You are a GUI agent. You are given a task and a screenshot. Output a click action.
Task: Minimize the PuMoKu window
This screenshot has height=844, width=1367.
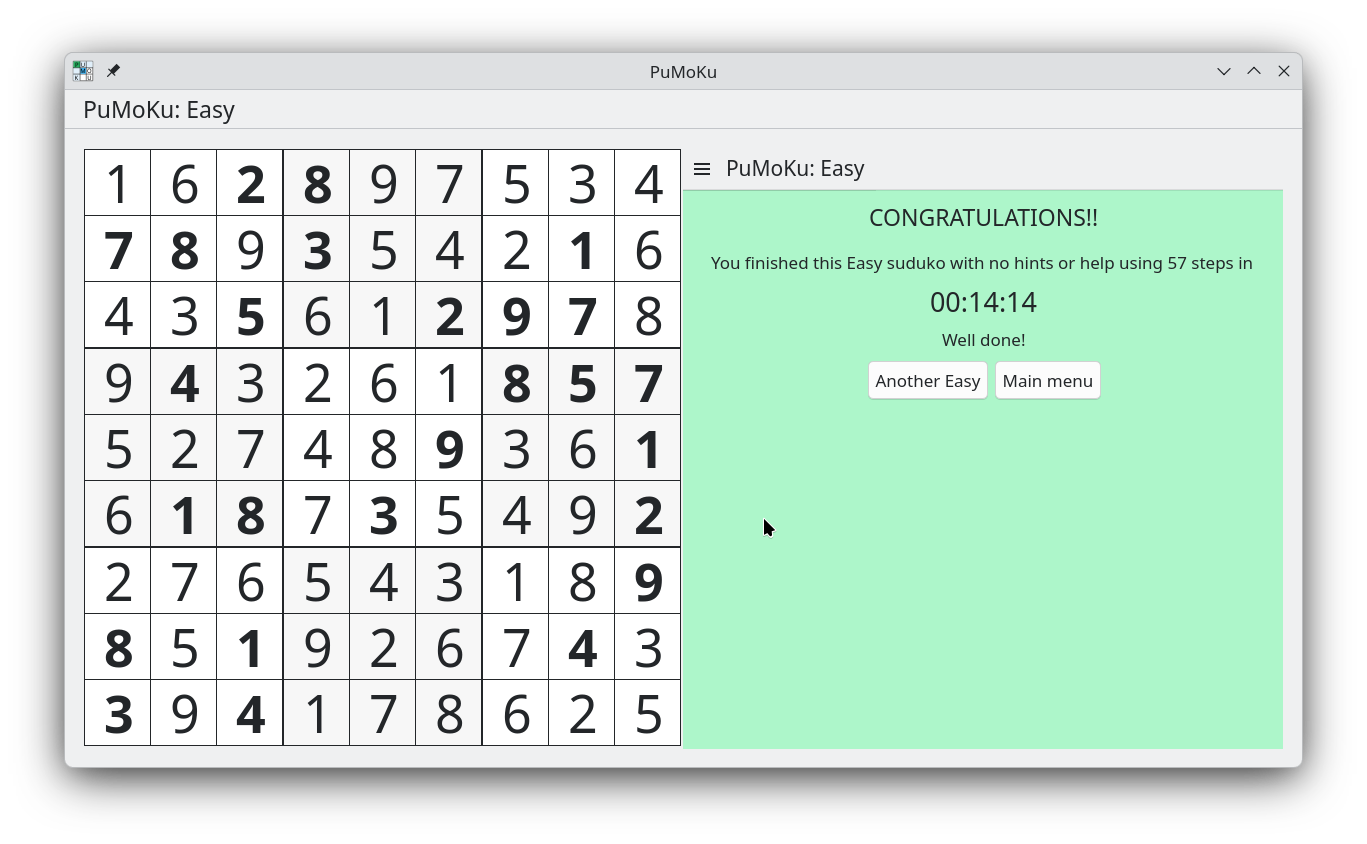point(1223,71)
